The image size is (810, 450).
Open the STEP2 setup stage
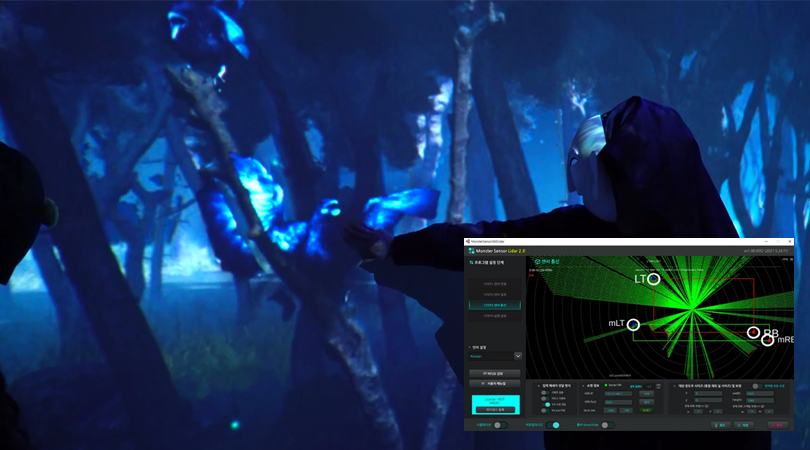pos(495,294)
